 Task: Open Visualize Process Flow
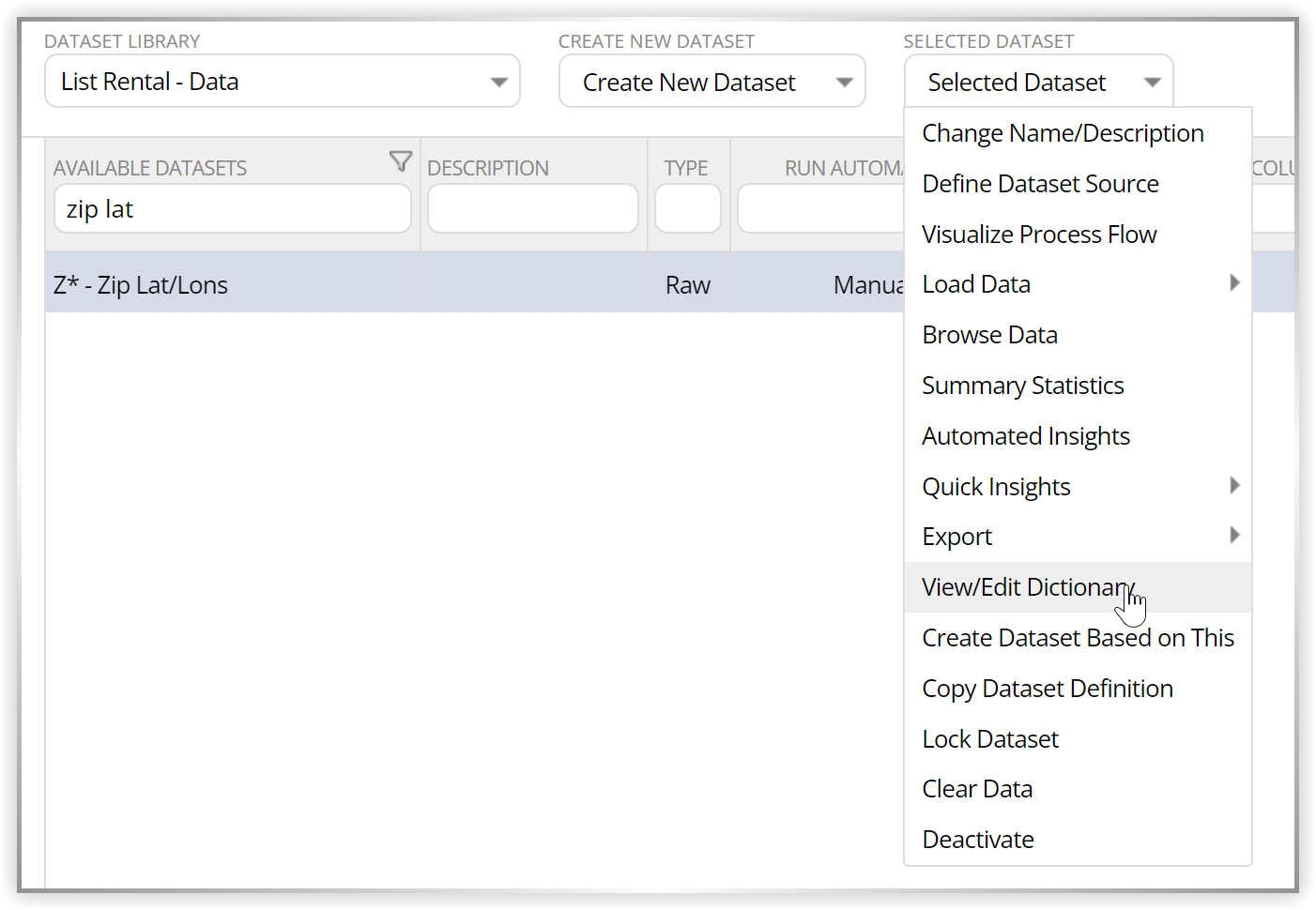[1078, 235]
